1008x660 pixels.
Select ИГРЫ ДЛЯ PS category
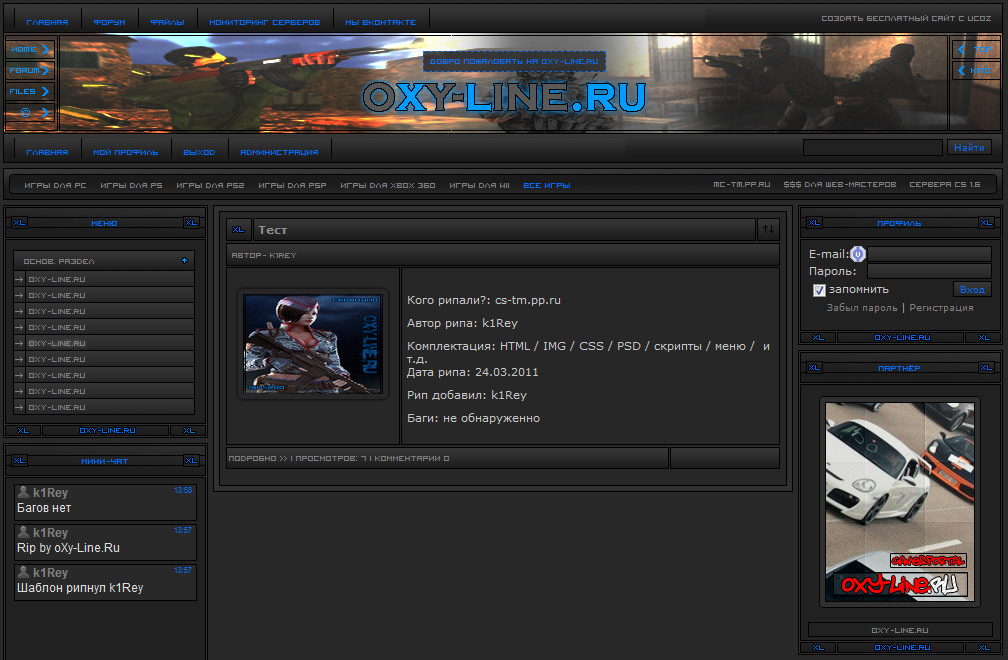[131, 185]
